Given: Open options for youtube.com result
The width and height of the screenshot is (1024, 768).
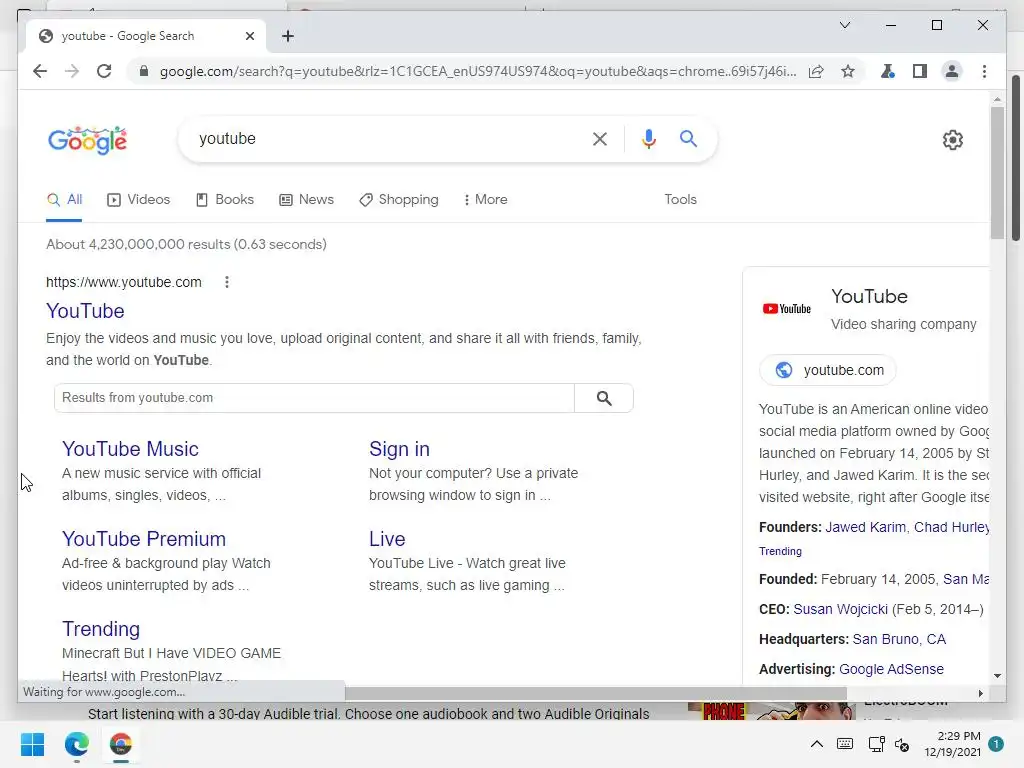Looking at the screenshot, I should [227, 282].
